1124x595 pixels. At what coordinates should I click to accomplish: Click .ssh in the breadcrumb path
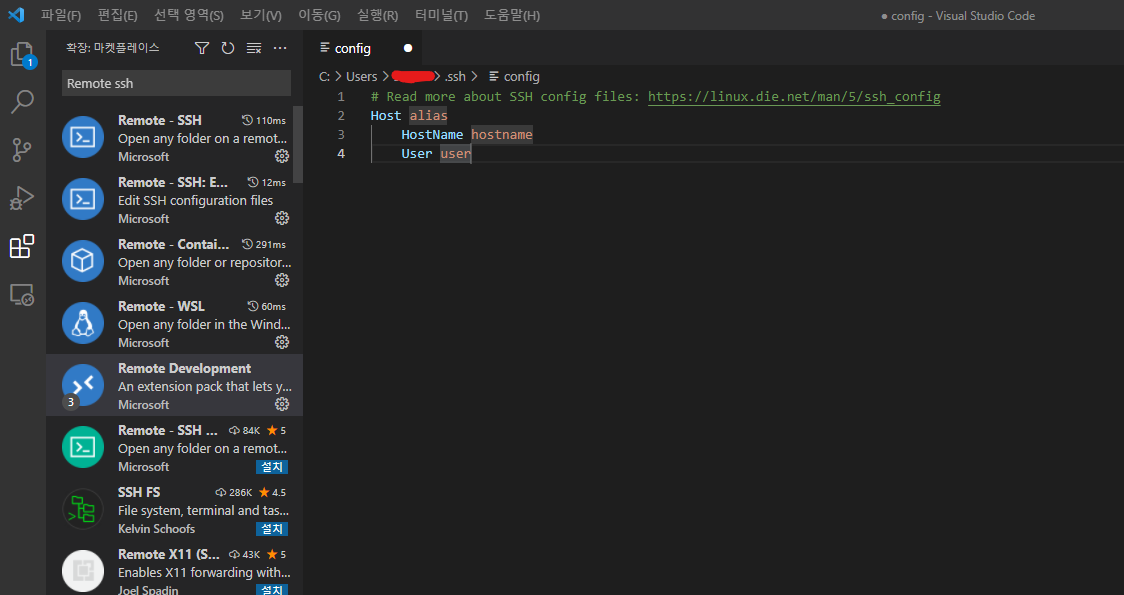455,76
